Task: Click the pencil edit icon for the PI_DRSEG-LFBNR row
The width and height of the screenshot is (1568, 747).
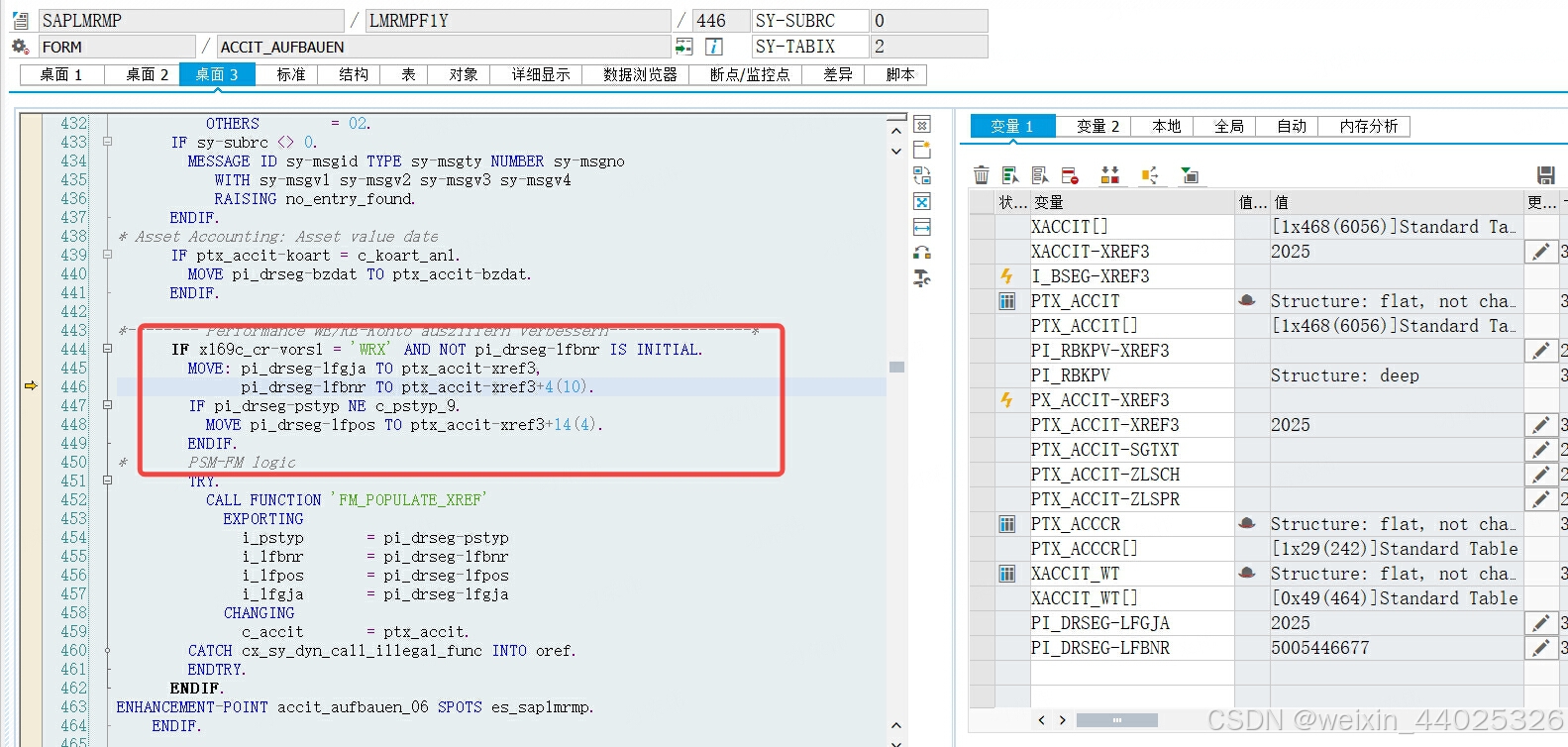Action: pyautogui.click(x=1540, y=648)
